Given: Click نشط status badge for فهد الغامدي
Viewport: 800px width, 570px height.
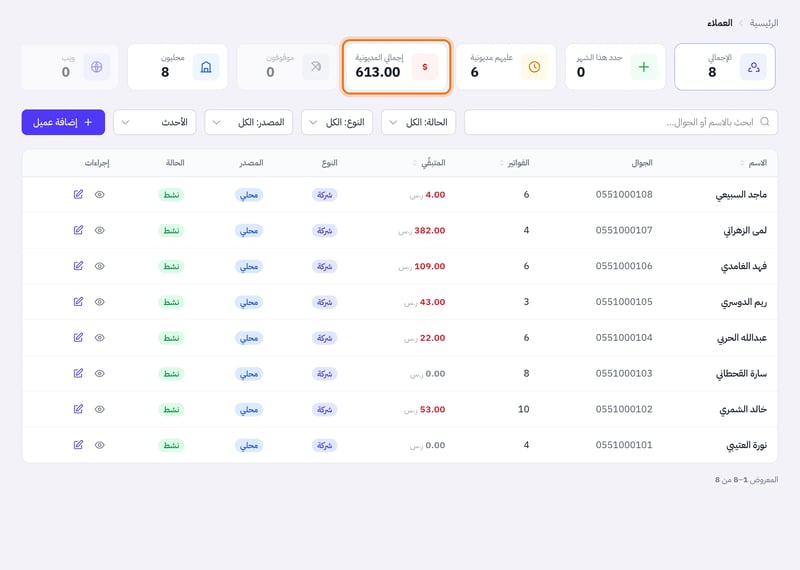Looking at the screenshot, I should click(171, 266).
